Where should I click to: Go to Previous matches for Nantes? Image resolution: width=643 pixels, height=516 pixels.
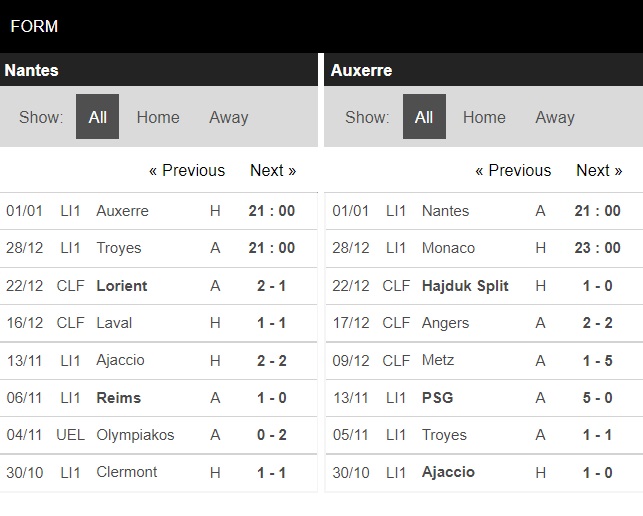pos(187,170)
